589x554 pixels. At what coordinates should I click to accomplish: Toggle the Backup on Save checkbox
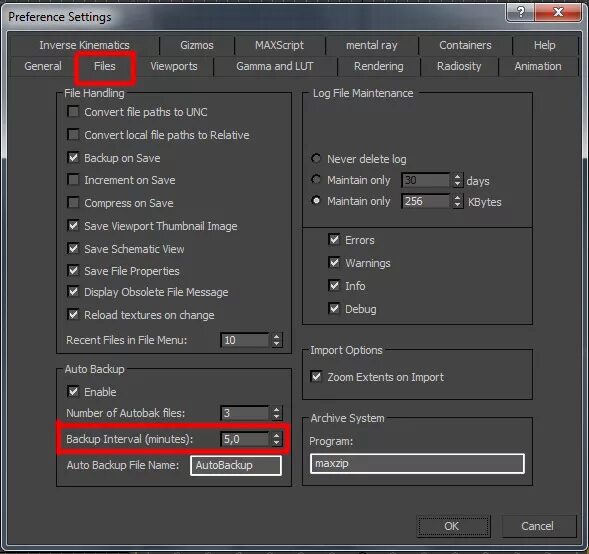click(x=73, y=157)
